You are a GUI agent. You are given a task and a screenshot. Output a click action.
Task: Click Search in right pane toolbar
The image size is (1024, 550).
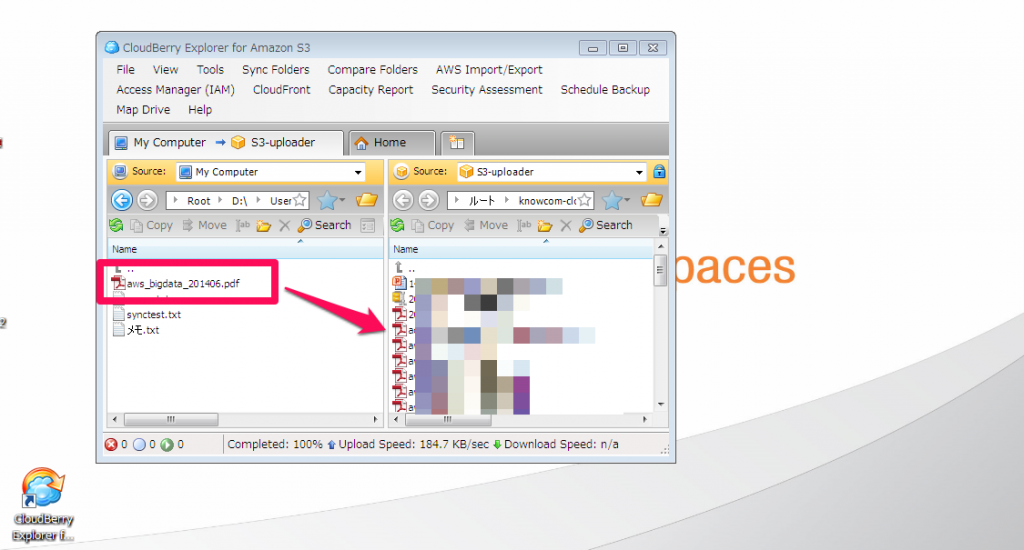606,225
